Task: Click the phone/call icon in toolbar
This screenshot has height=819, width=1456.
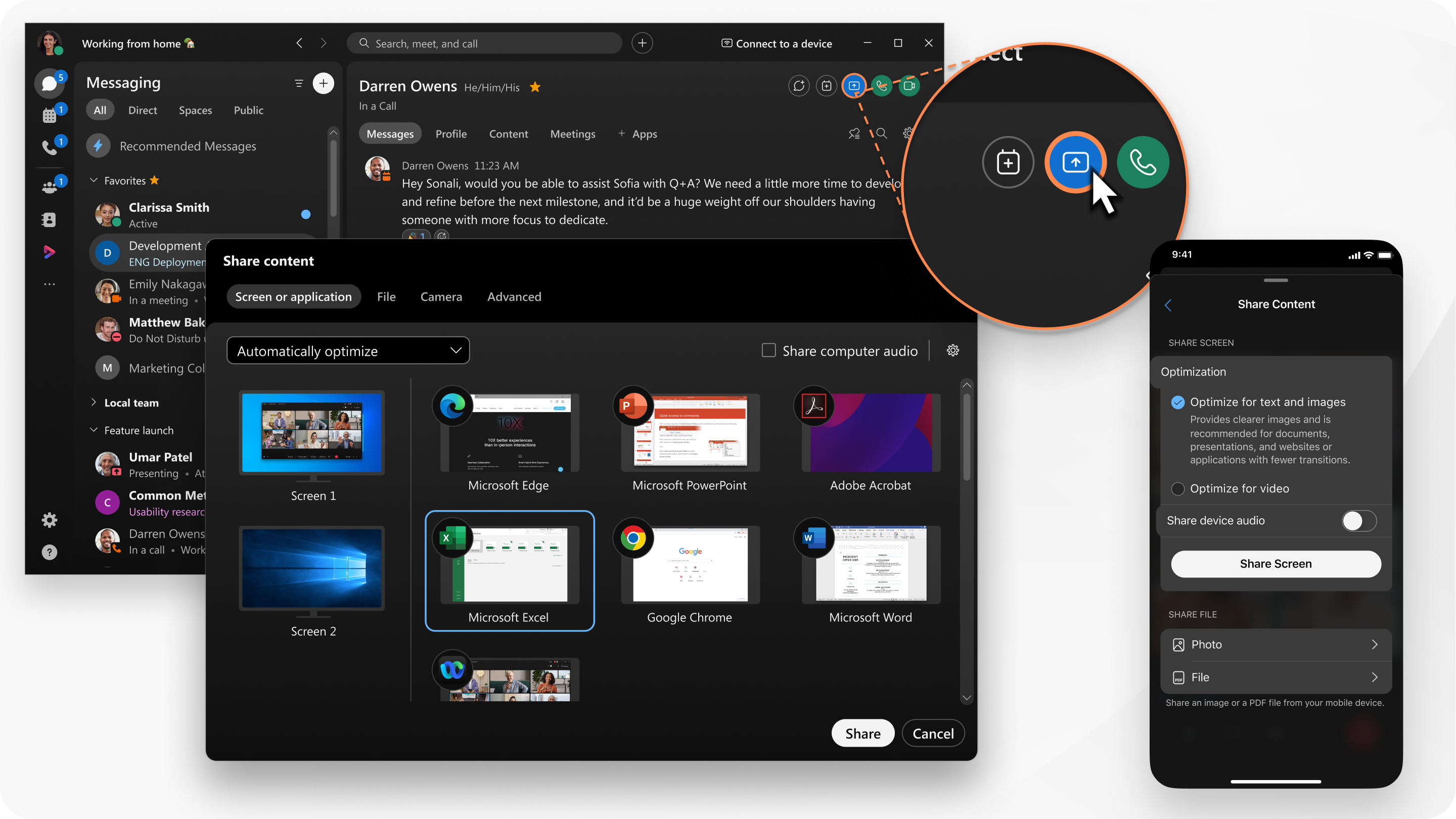Action: [881, 85]
